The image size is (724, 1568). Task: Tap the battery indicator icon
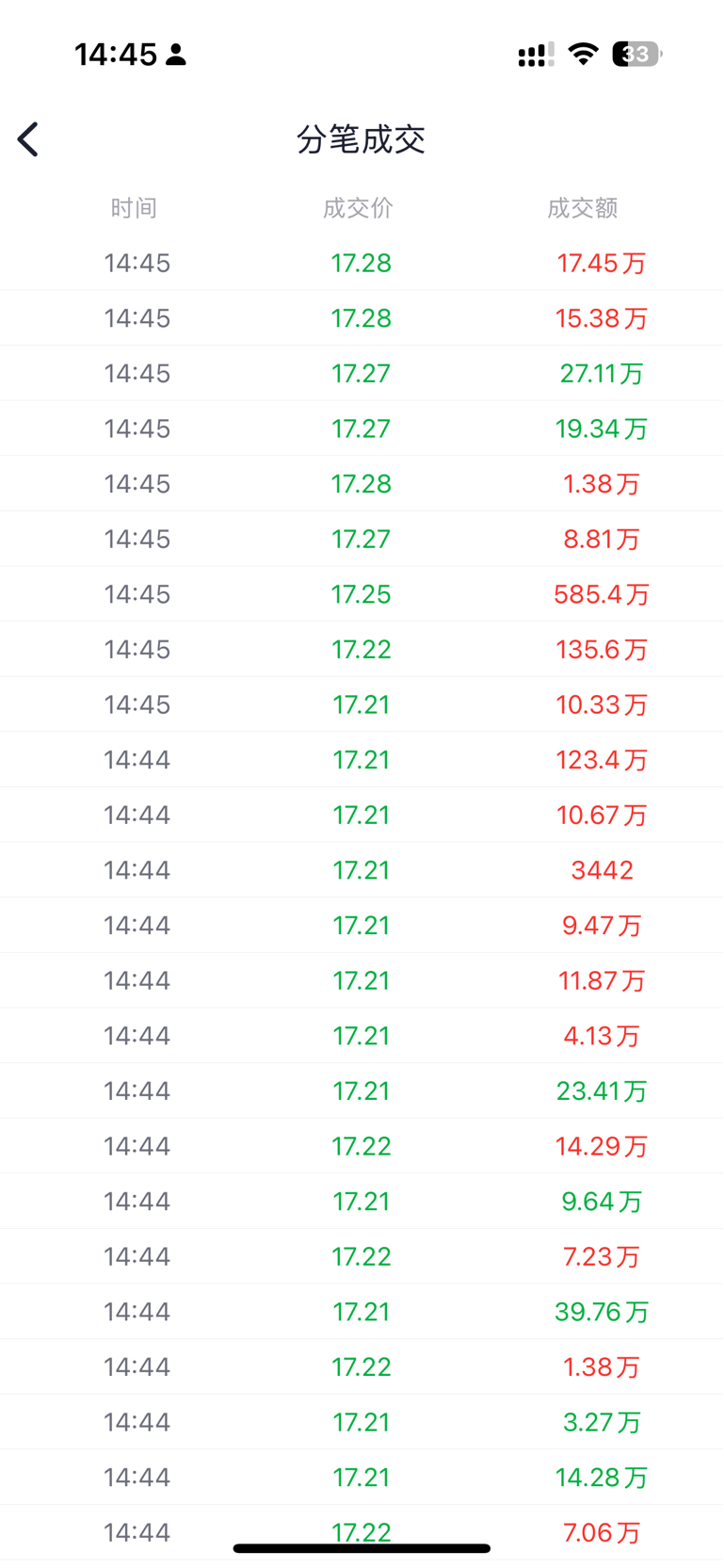[637, 54]
